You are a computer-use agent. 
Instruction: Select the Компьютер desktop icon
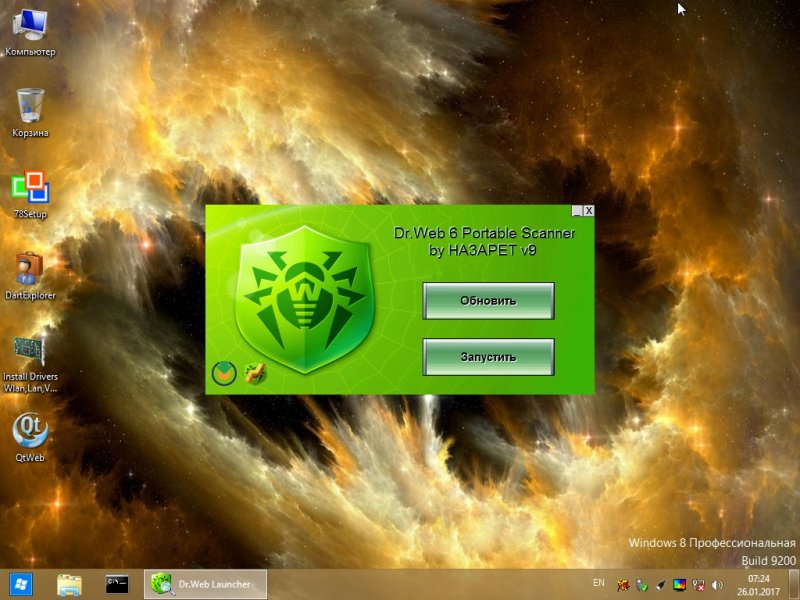(30, 33)
